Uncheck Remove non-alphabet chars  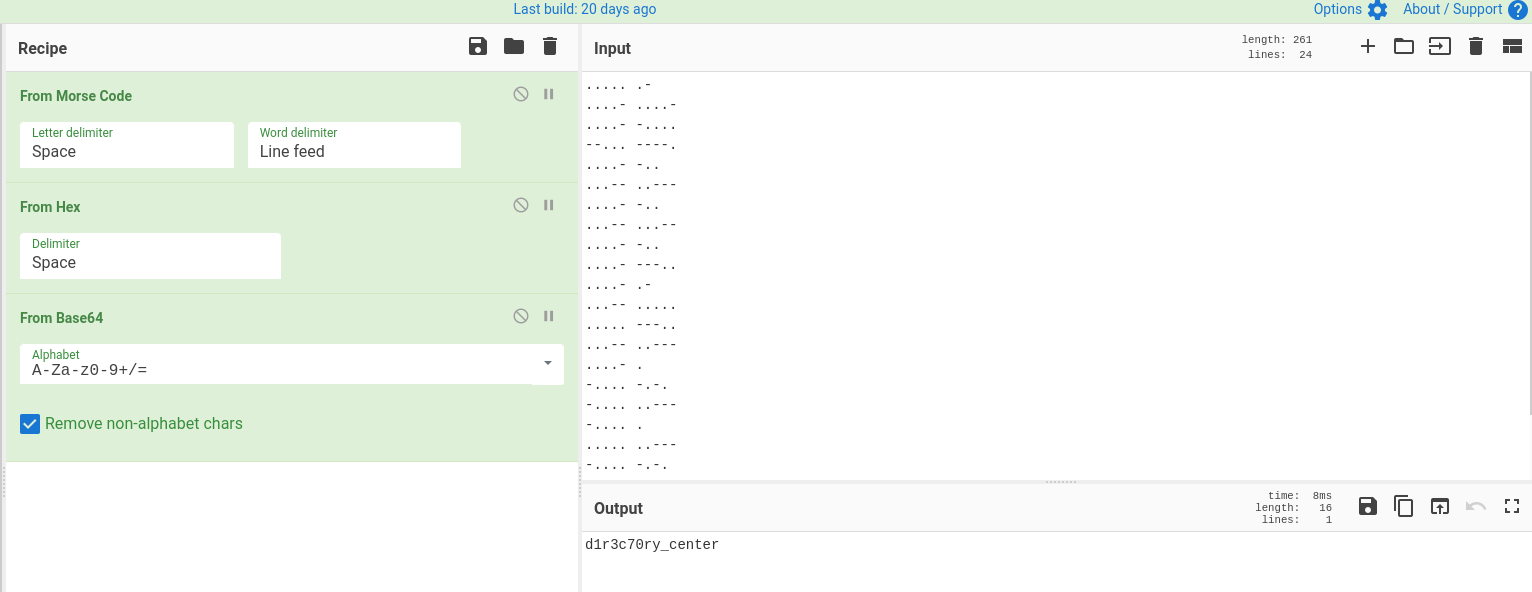tap(30, 424)
